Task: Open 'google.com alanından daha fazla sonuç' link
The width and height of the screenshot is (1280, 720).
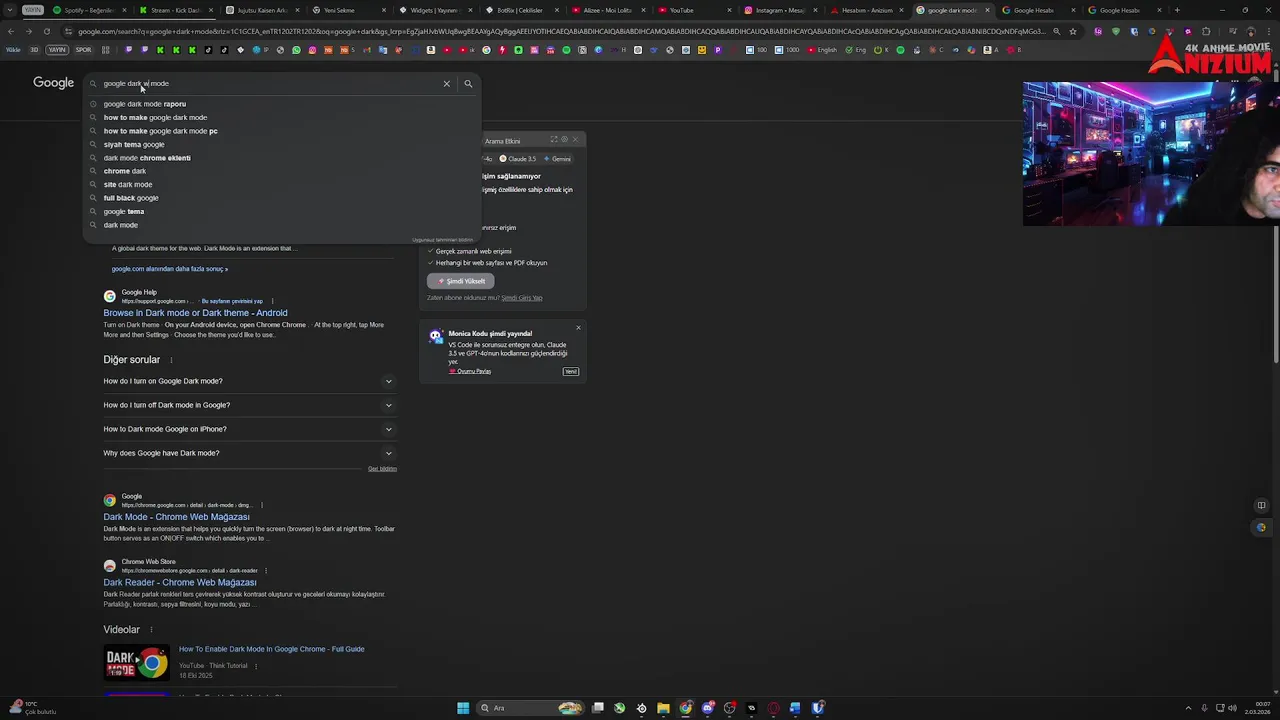Action: tap(170, 269)
